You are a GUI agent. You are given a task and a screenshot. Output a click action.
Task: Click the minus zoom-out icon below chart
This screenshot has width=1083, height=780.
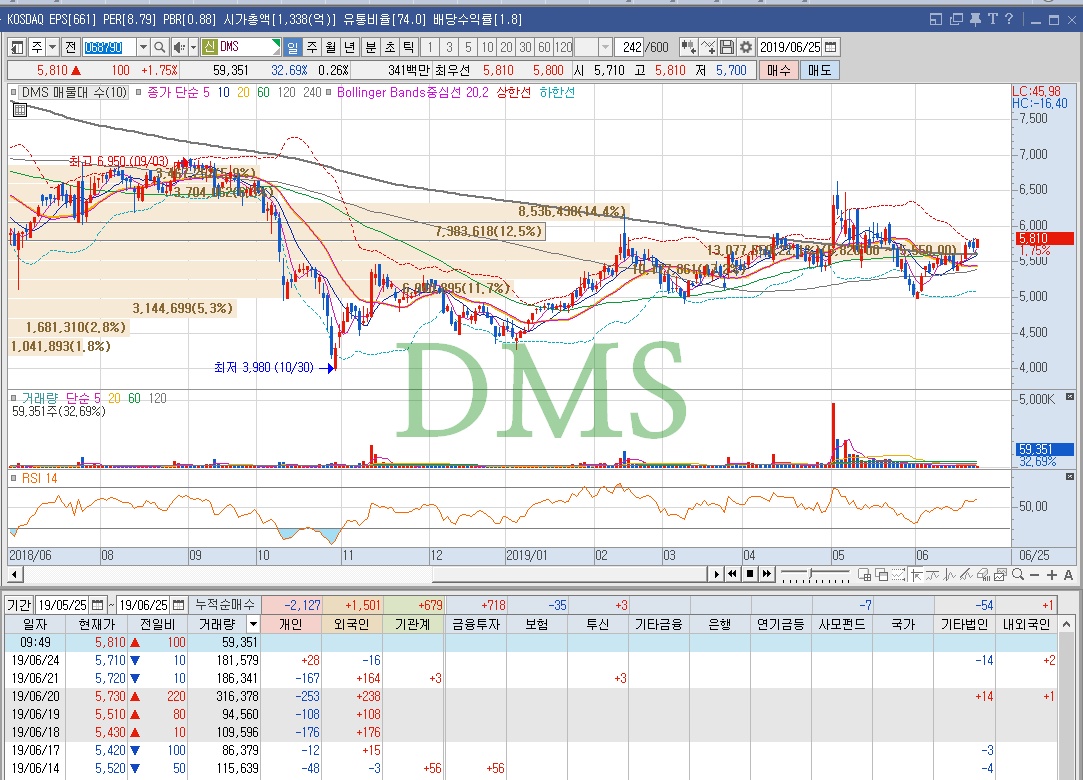point(1035,575)
